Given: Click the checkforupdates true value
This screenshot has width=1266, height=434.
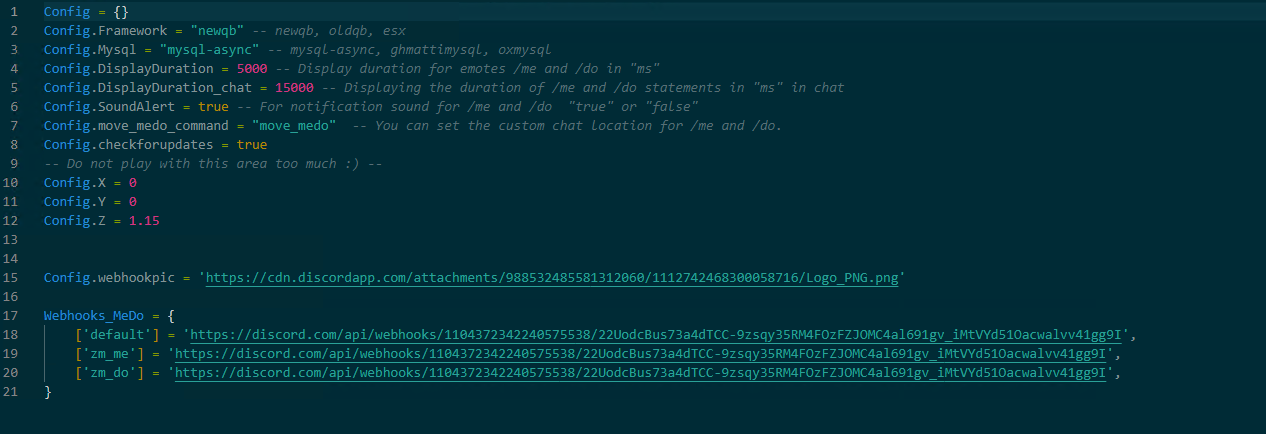Looking at the screenshot, I should tap(253, 145).
